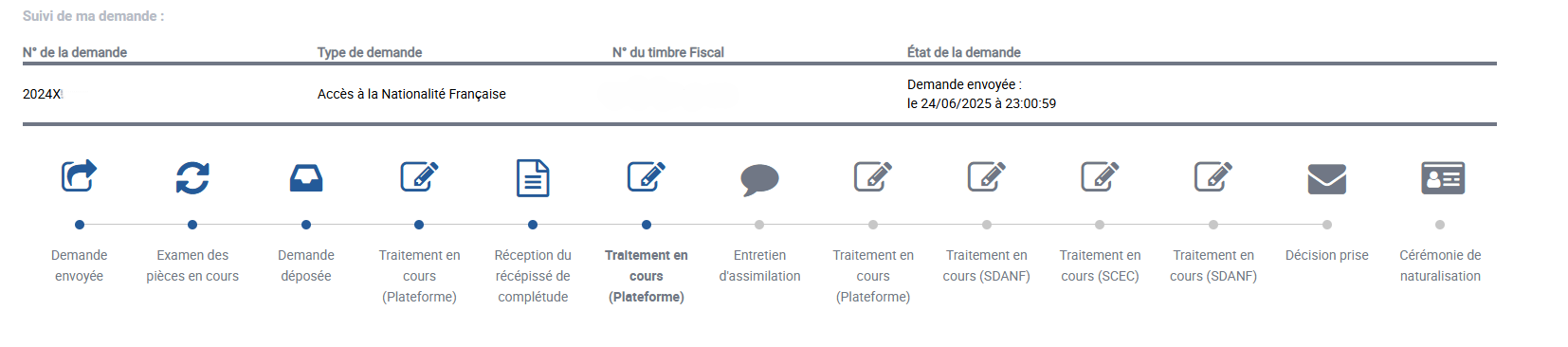Viewport: 1568px width, 347px height.
Task: Click the bold Traitement en cours edit icon
Action: [647, 176]
